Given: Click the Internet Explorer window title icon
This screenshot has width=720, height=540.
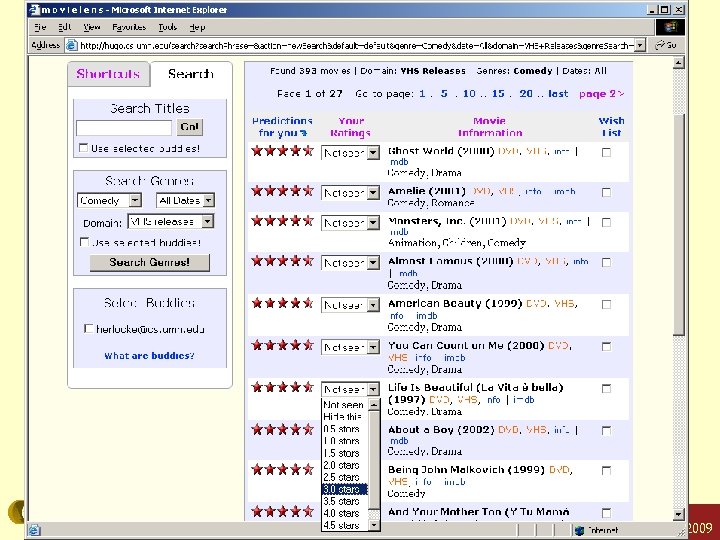Looking at the screenshot, I should pos(34,10).
